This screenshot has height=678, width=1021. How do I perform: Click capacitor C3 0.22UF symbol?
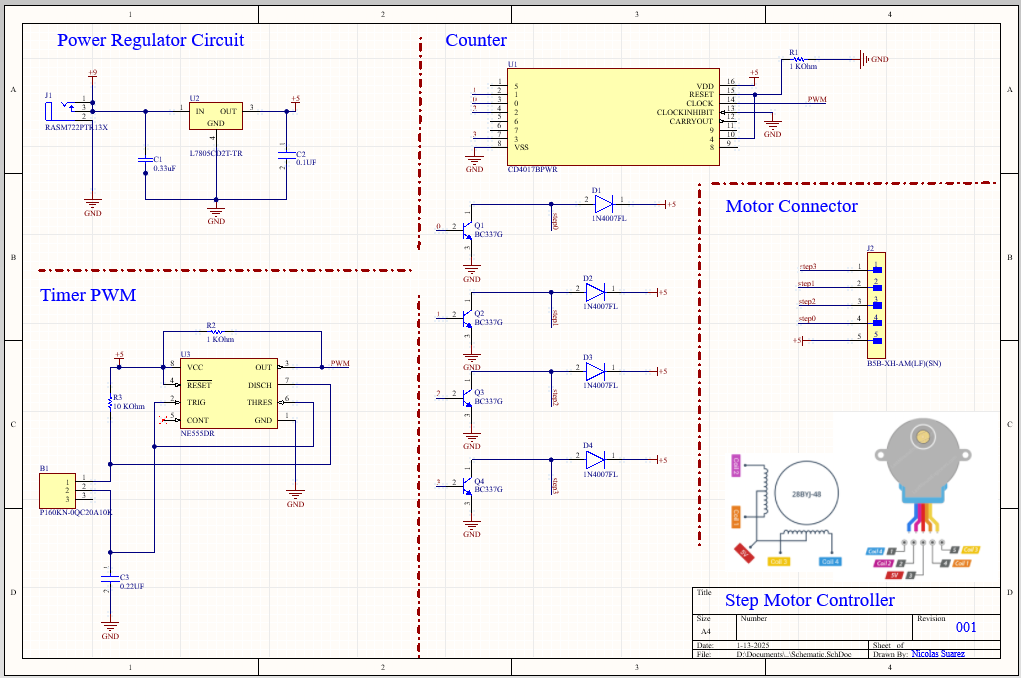[x=110, y=580]
